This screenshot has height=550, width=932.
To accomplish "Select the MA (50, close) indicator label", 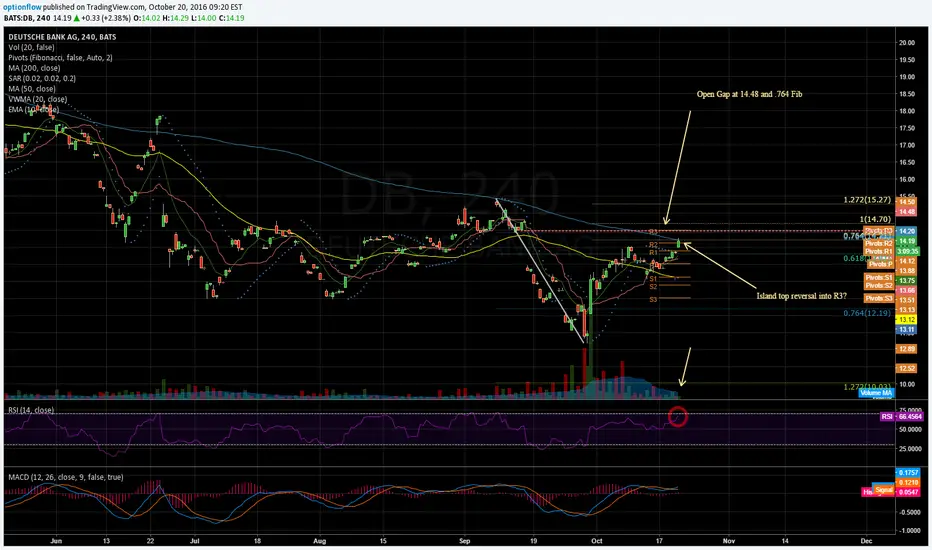I will [32, 89].
